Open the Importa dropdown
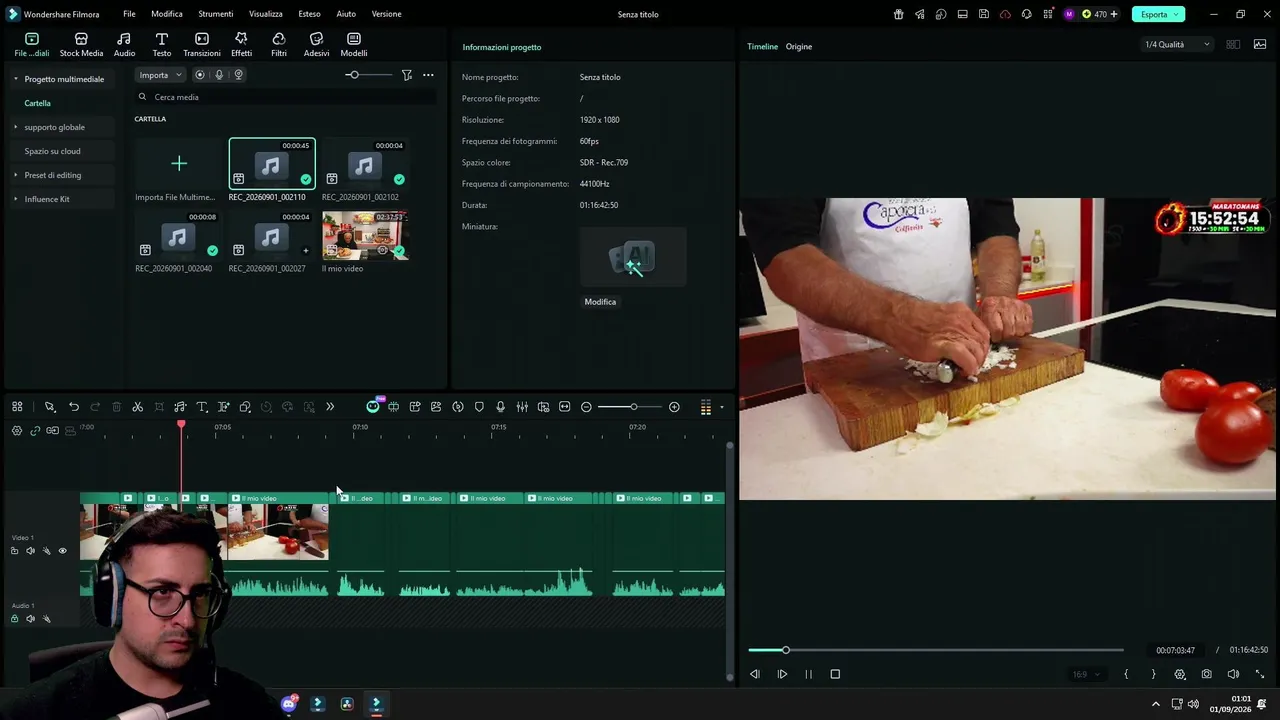Viewport: 1280px width, 720px height. pos(160,75)
